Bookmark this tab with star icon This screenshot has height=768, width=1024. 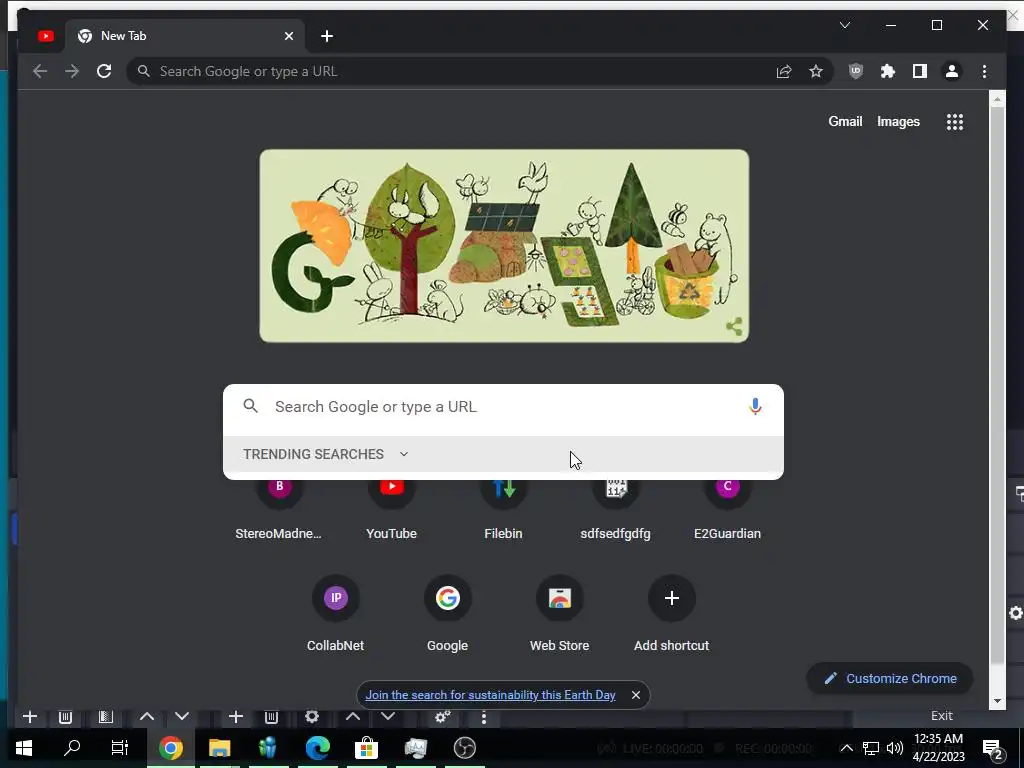(x=816, y=71)
